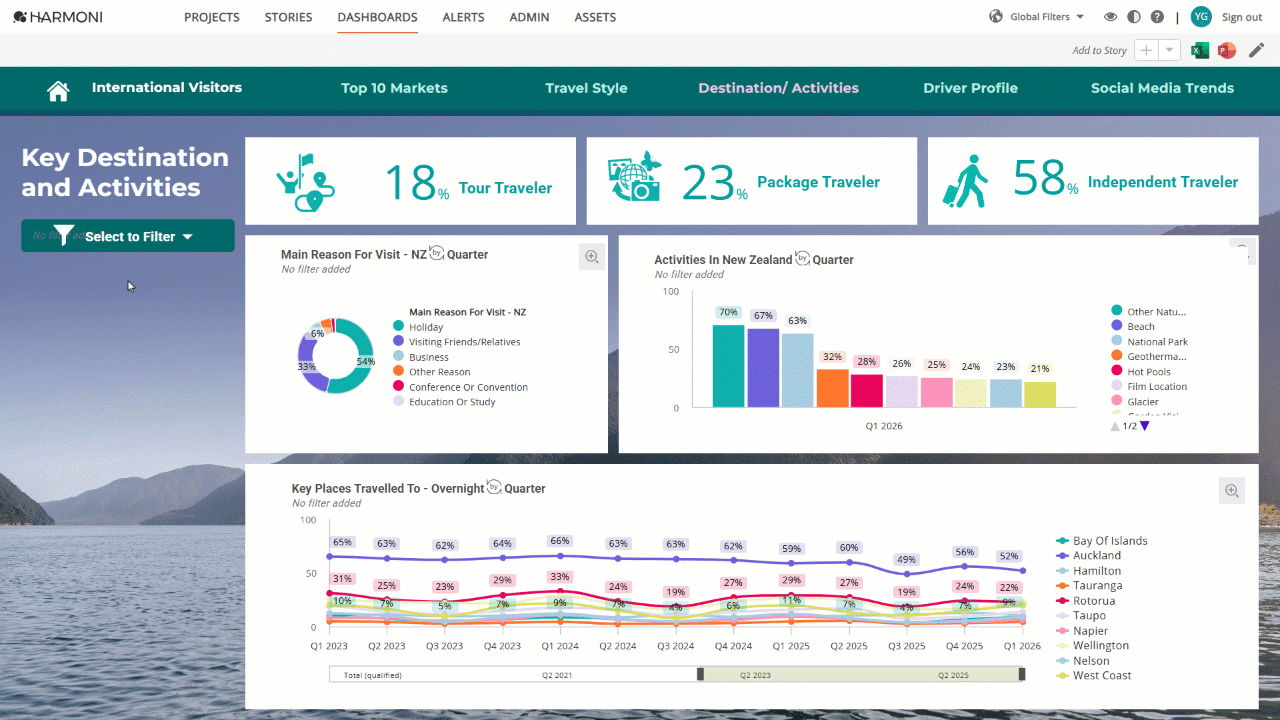Toggle the contrast mode icon

[x=1134, y=17]
